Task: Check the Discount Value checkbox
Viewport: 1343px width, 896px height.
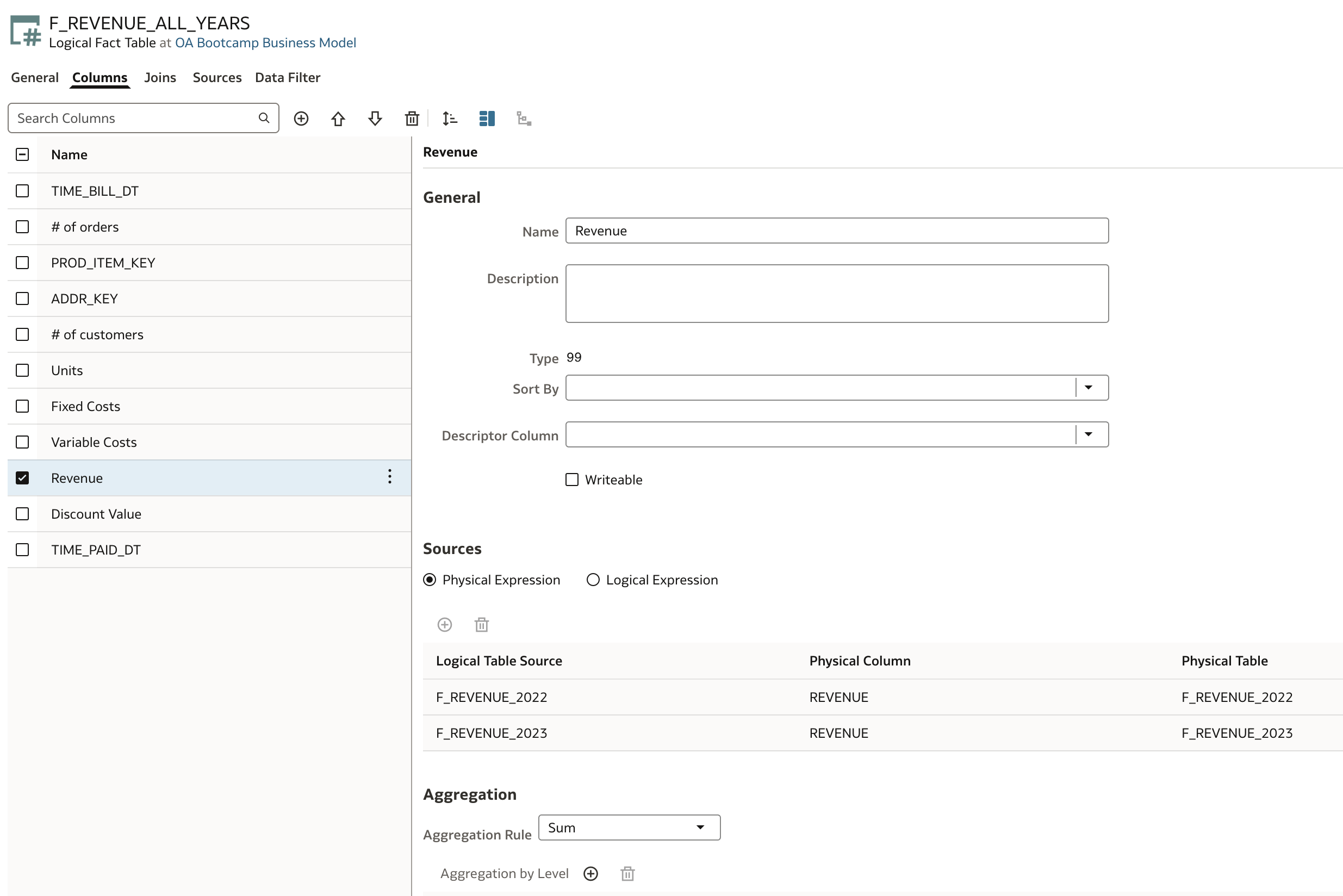Action: tap(22, 514)
